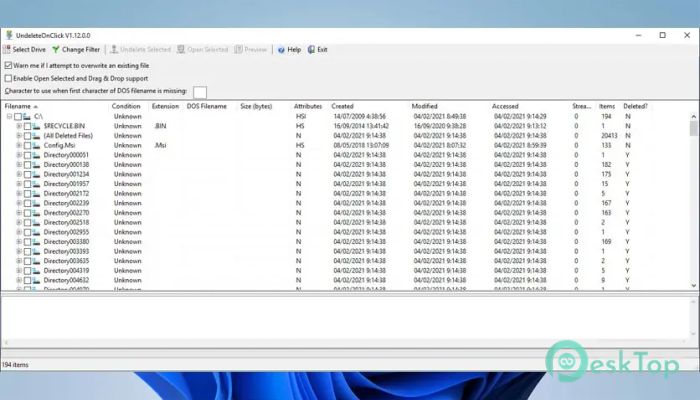The image size is (700, 400).
Task: Expand the Config.Msi tree node
Action: [x=19, y=146]
